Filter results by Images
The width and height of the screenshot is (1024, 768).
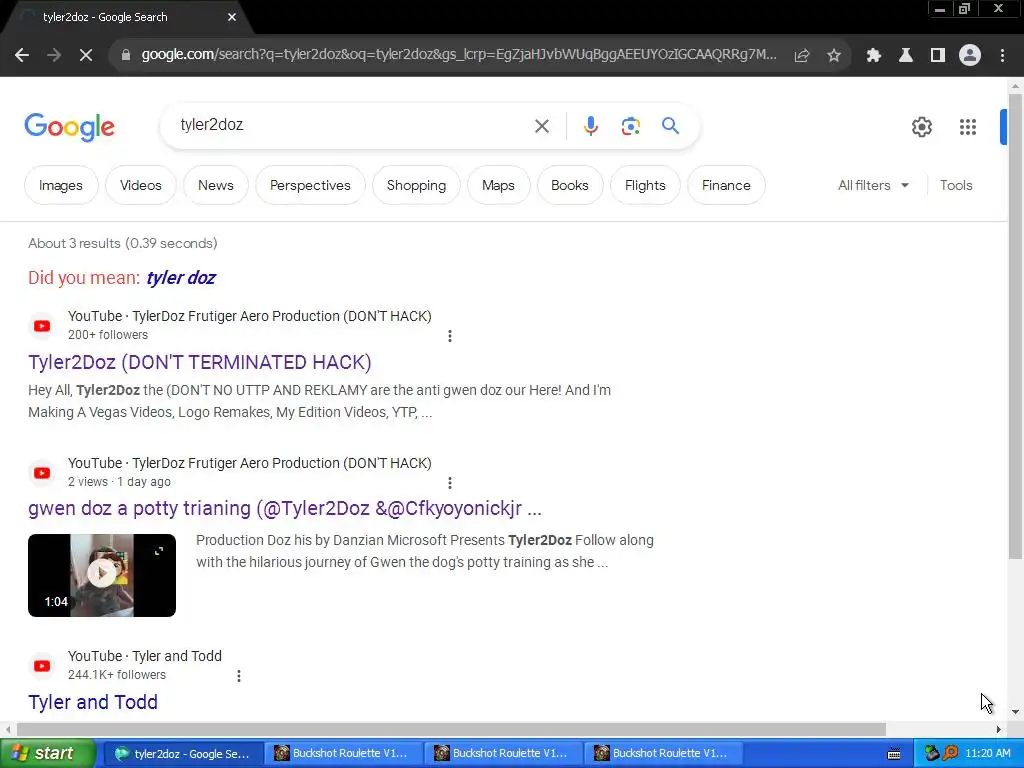61,185
